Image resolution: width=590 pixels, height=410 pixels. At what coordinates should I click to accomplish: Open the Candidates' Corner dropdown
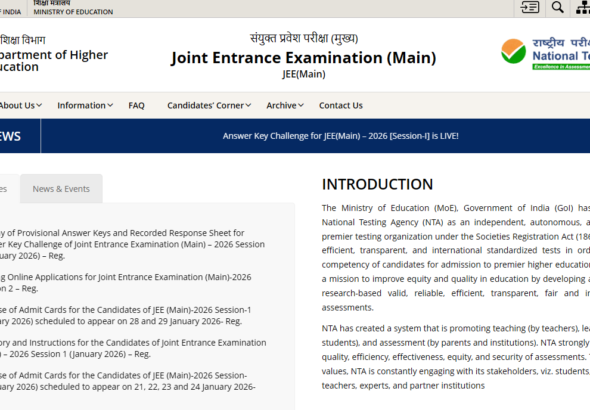[x=209, y=105]
